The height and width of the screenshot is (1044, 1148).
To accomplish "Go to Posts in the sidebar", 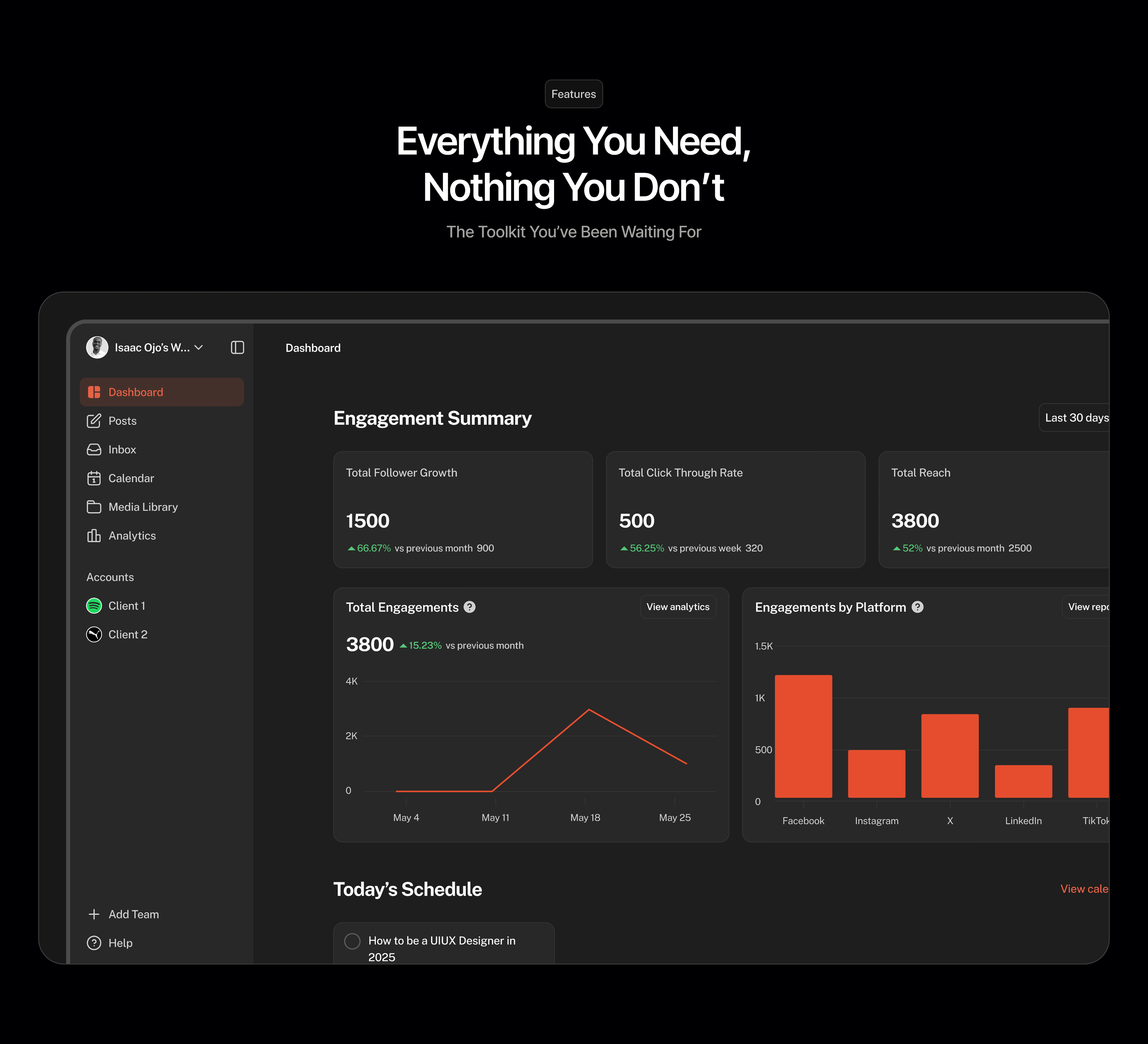I will [162, 421].
